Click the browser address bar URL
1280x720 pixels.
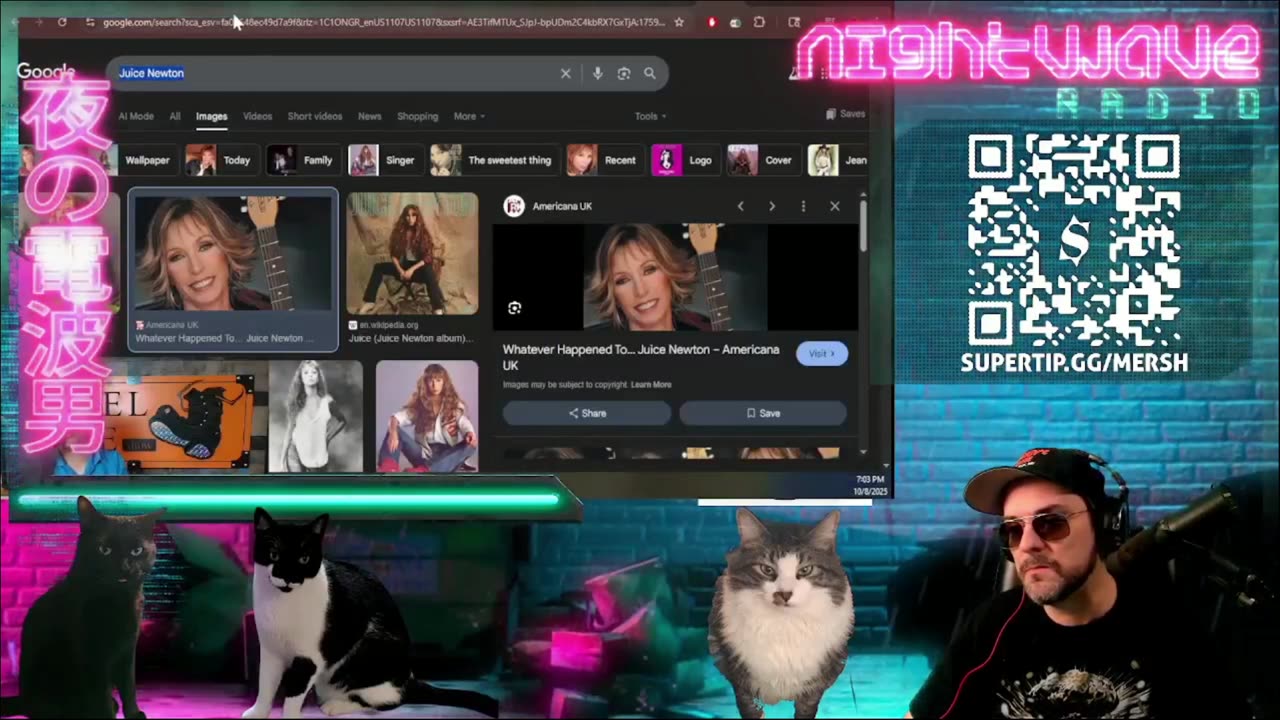point(383,22)
